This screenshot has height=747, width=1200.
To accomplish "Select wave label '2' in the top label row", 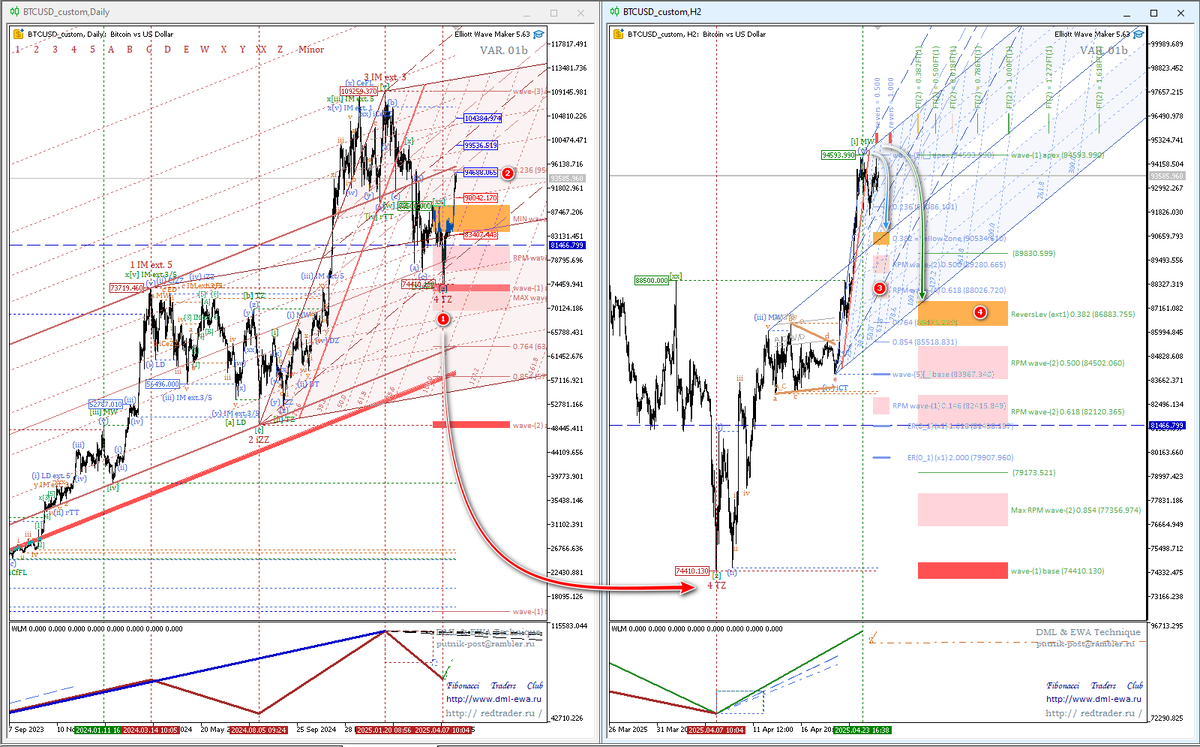I will (x=36, y=49).
